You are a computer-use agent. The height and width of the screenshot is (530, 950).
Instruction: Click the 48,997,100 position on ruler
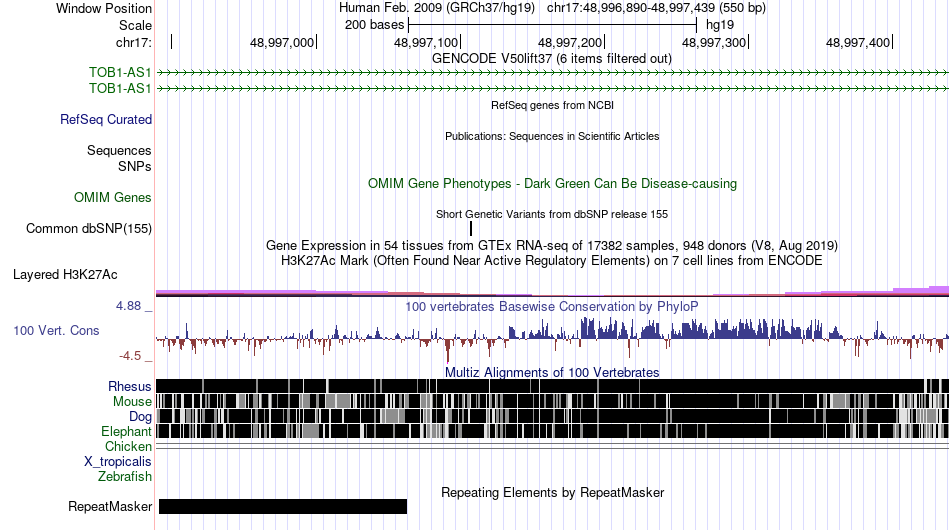click(427, 42)
